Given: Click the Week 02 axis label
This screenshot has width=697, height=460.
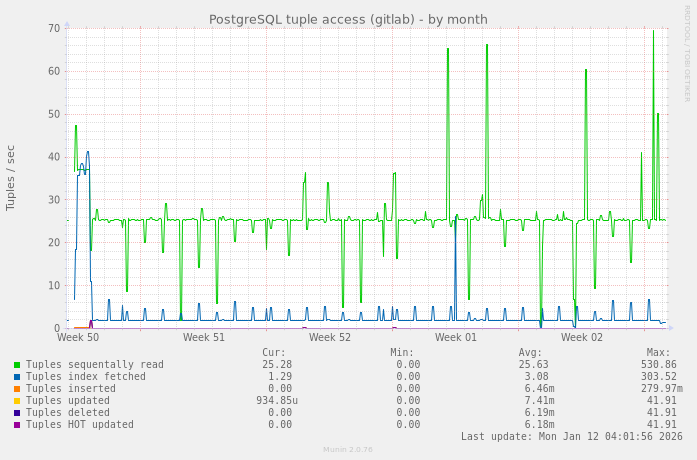Looking at the screenshot, I should tap(581, 337).
